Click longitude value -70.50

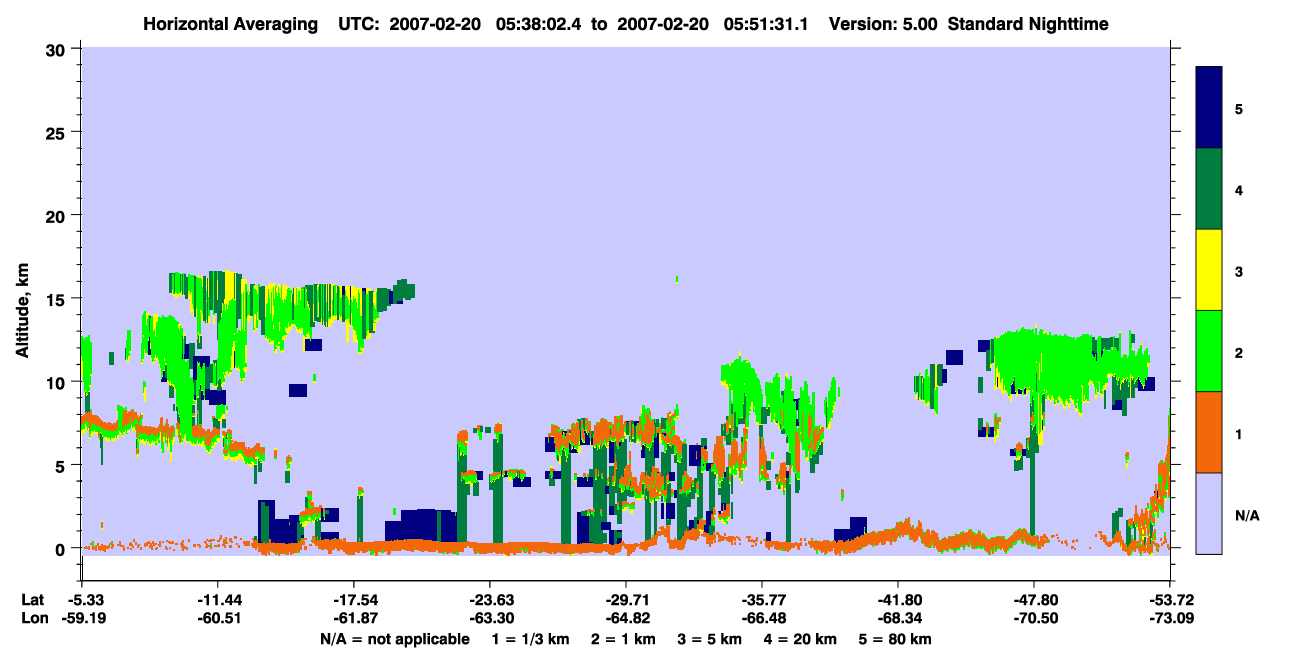[x=1034, y=618]
